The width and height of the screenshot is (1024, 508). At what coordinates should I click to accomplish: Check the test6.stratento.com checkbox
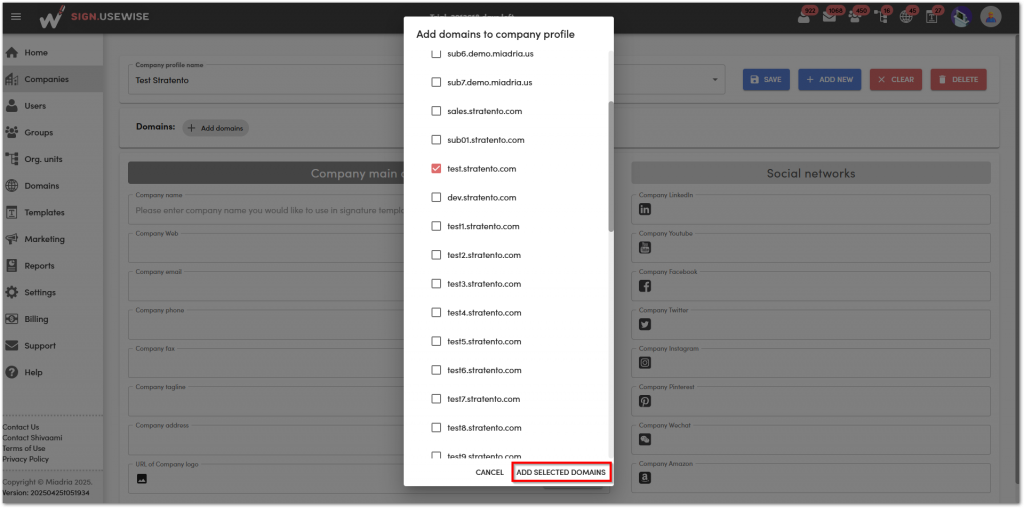(436, 370)
